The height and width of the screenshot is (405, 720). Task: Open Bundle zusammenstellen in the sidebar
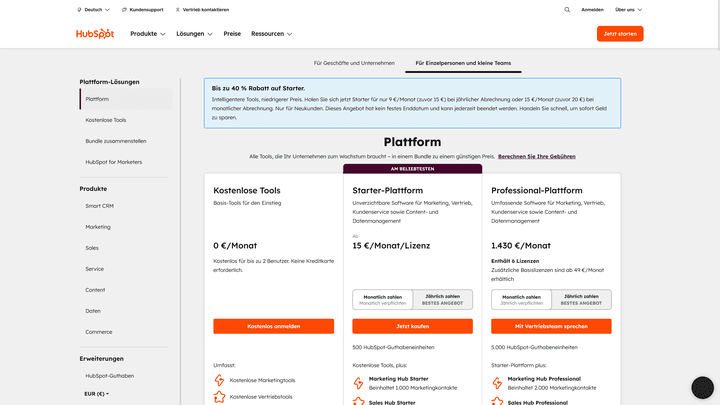pos(116,141)
